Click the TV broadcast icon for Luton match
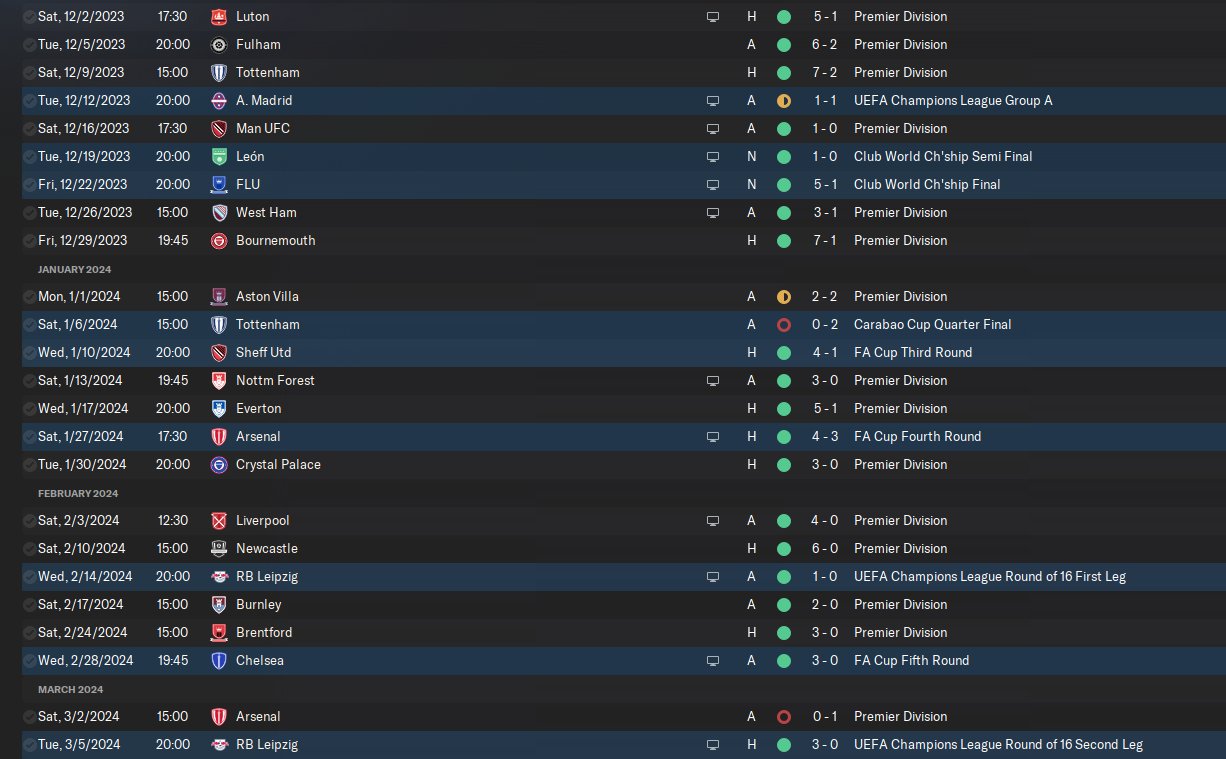This screenshot has width=1226, height=759. 713,17
